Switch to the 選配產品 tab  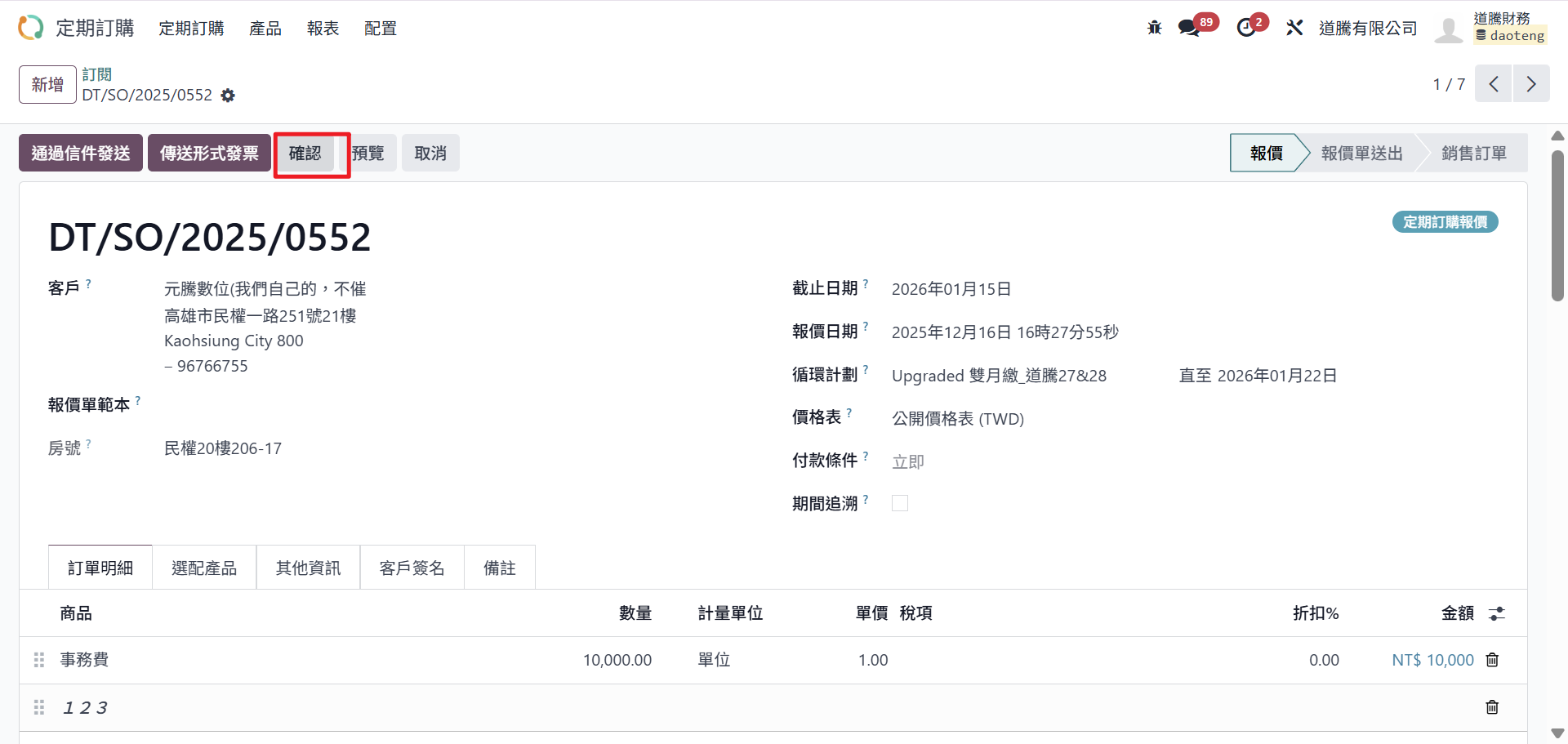[x=204, y=568]
